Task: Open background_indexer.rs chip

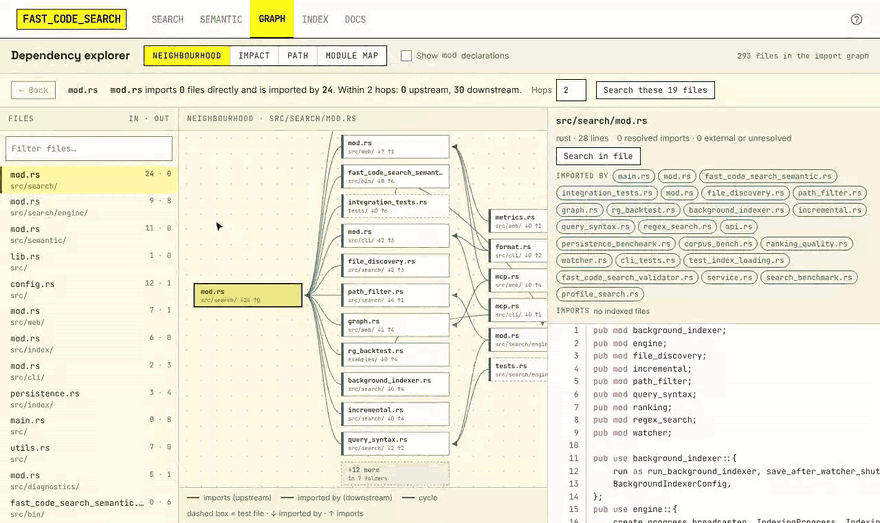Action: [736, 210]
